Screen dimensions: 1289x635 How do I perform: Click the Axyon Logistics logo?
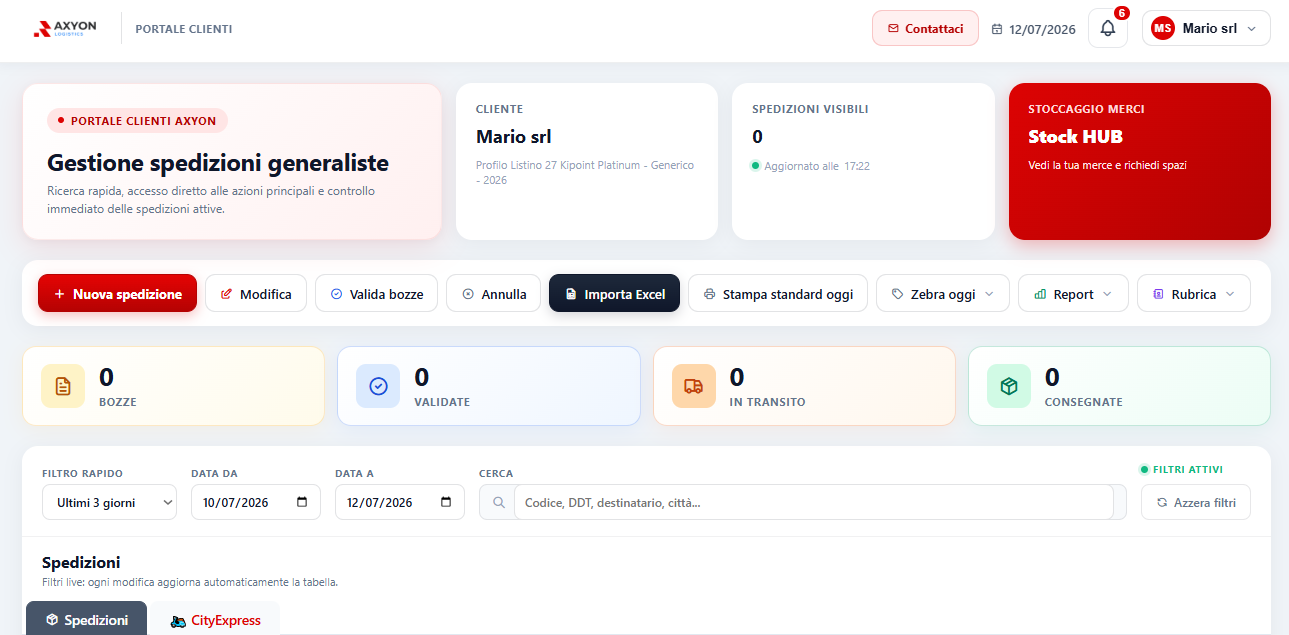(65, 29)
